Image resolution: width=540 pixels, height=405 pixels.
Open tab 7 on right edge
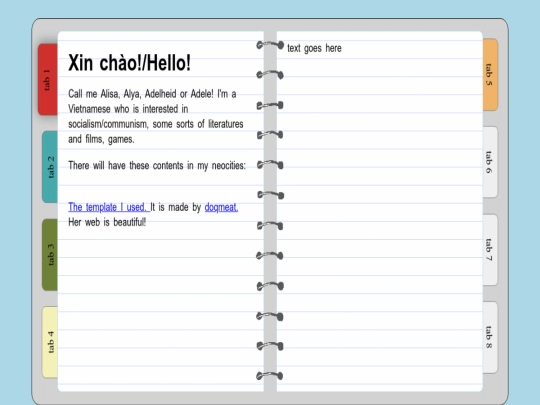[490, 250]
